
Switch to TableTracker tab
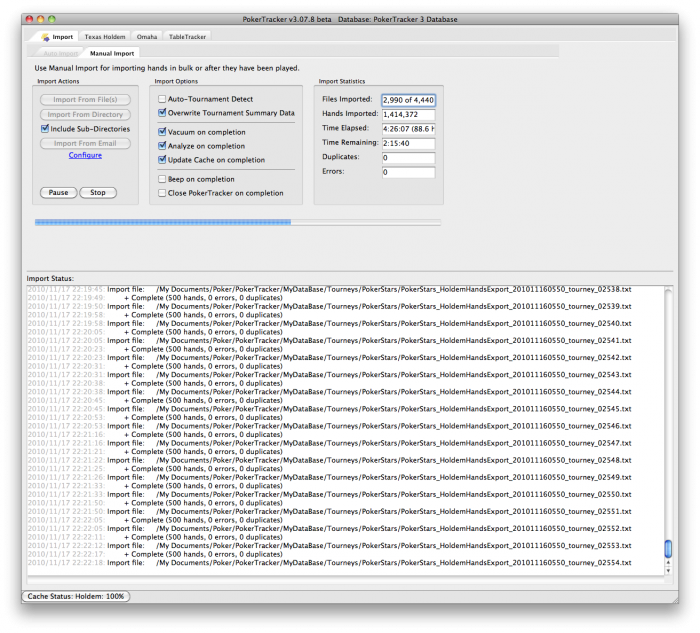pos(187,37)
